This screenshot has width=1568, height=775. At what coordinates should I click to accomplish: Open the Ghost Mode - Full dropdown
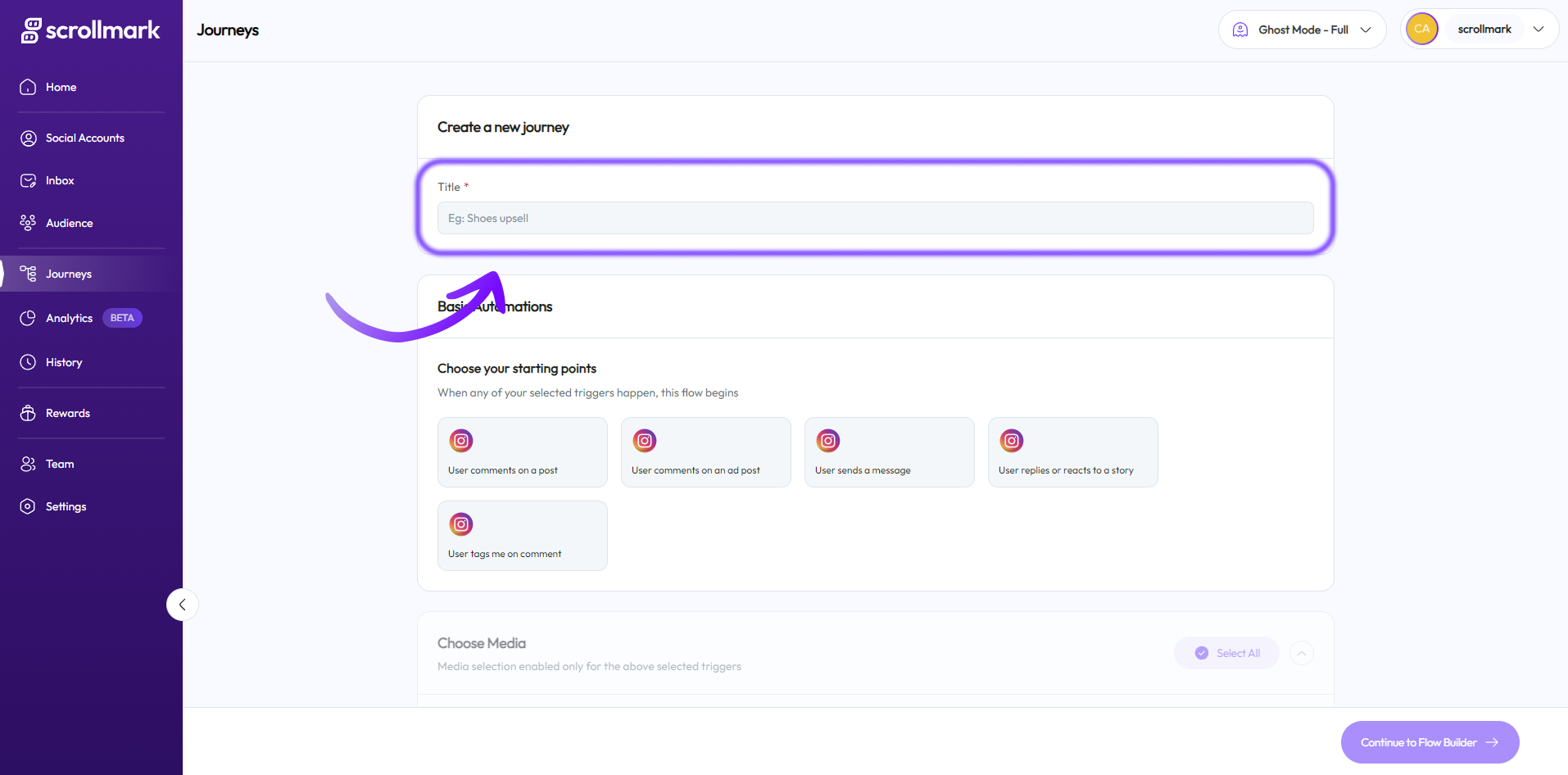pyautogui.click(x=1302, y=29)
